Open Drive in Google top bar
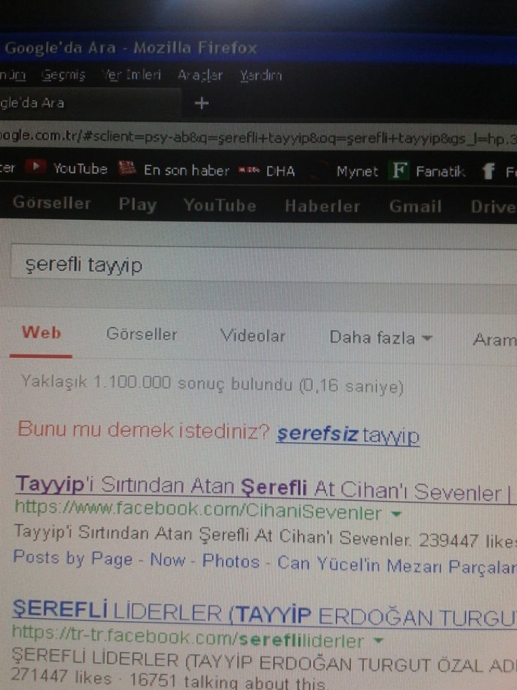517x690 pixels. [x=493, y=207]
